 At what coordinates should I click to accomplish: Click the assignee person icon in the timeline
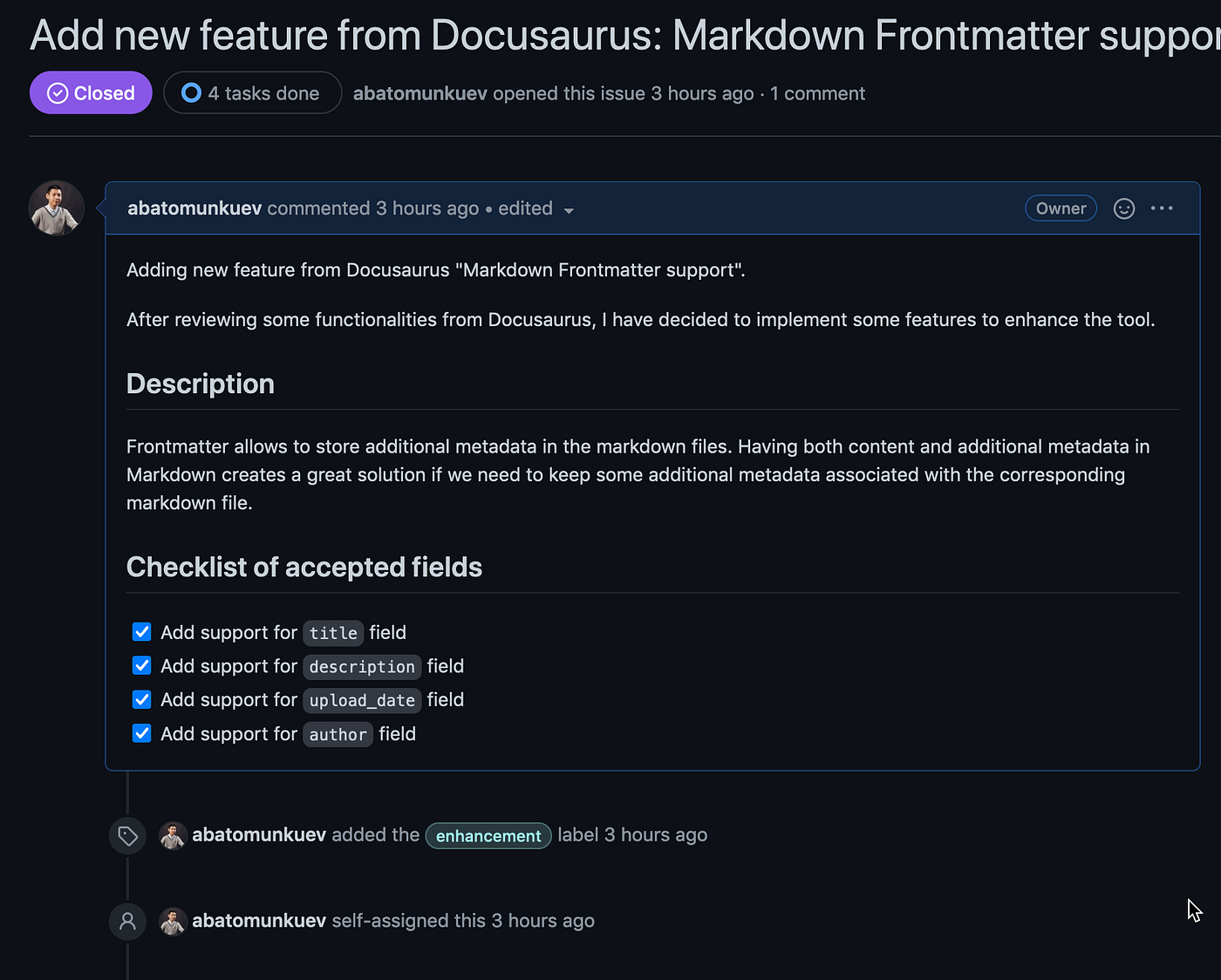tap(127, 921)
